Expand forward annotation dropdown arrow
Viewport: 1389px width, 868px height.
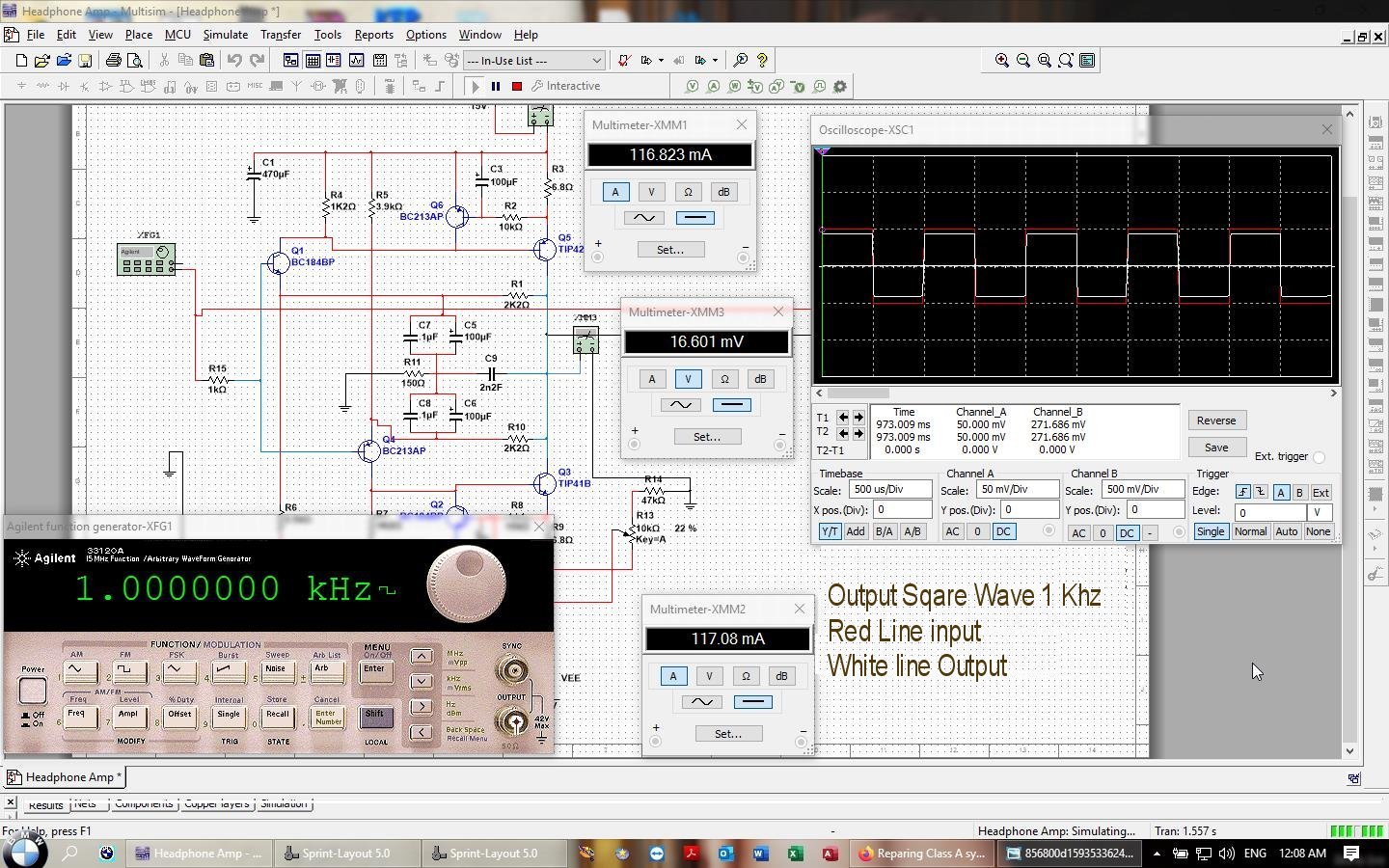coord(715,61)
